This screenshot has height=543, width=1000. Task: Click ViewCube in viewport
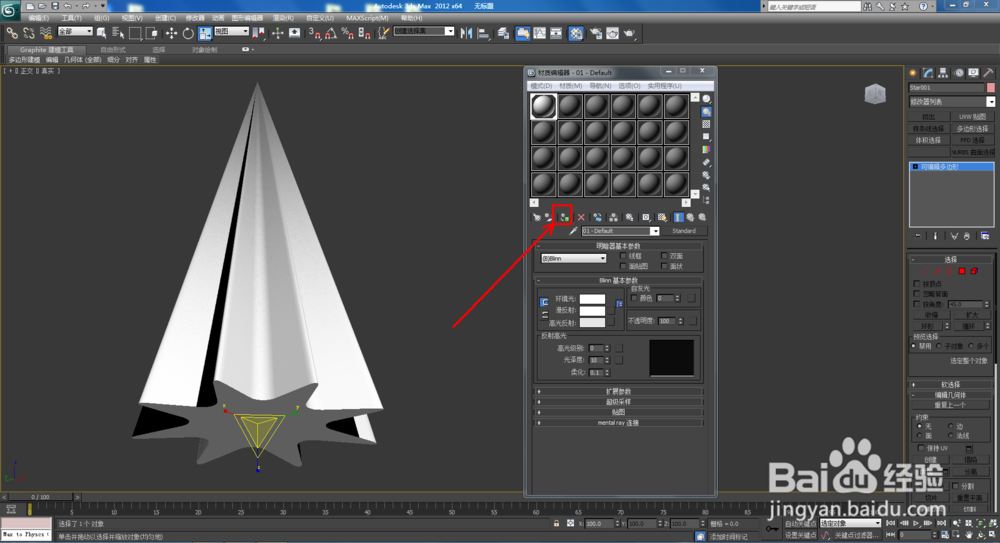(x=875, y=94)
